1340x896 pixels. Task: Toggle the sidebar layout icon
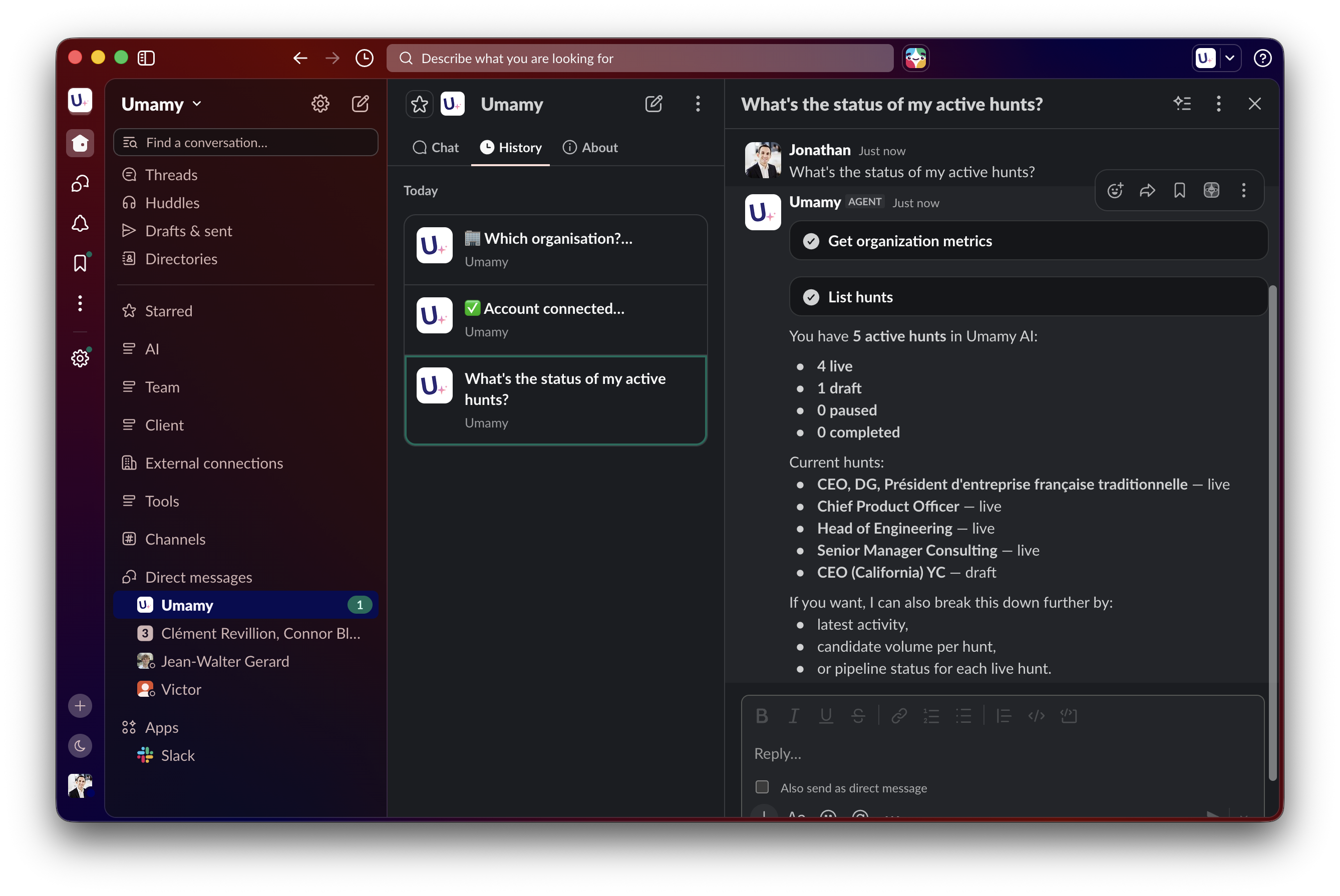(146, 58)
